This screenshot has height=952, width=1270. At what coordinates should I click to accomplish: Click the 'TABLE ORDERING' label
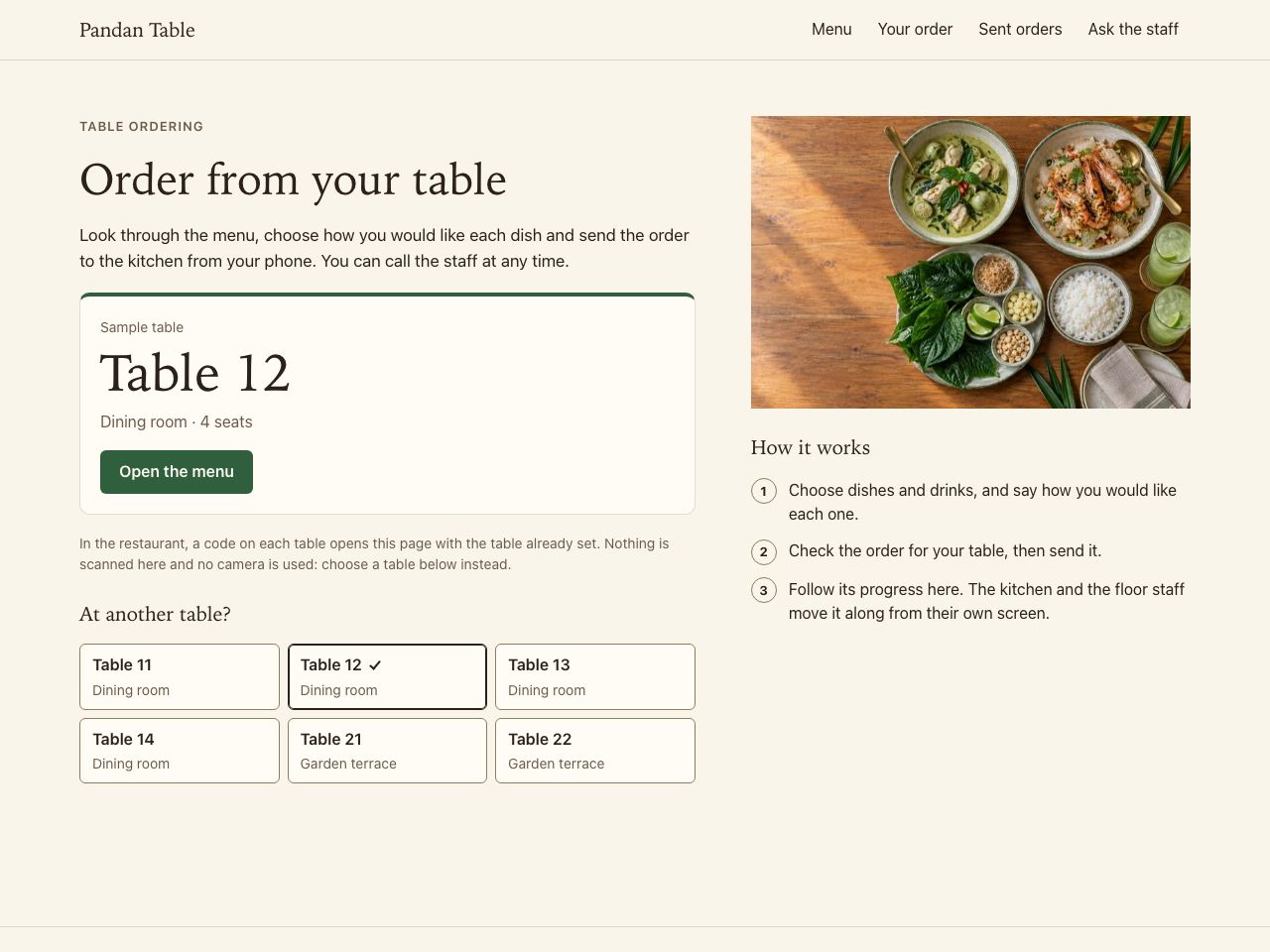(x=141, y=126)
